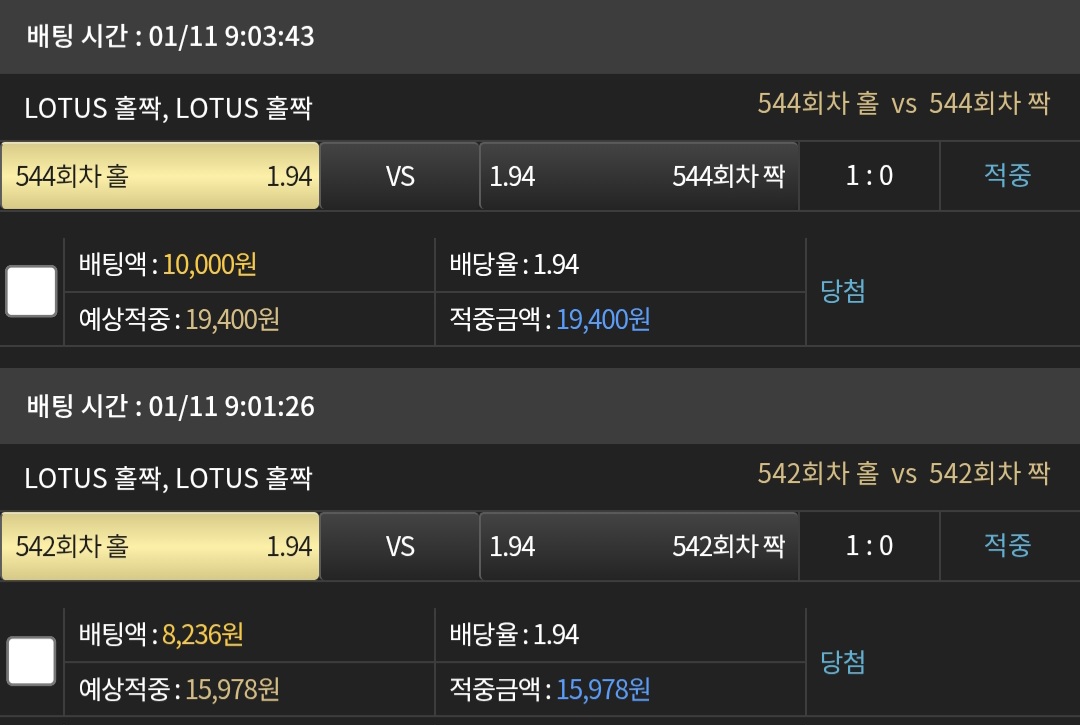Screen dimensions: 1080x725
Task: Click the 544회차 홀 vs 544회차 짝 title
Action: click(x=903, y=104)
